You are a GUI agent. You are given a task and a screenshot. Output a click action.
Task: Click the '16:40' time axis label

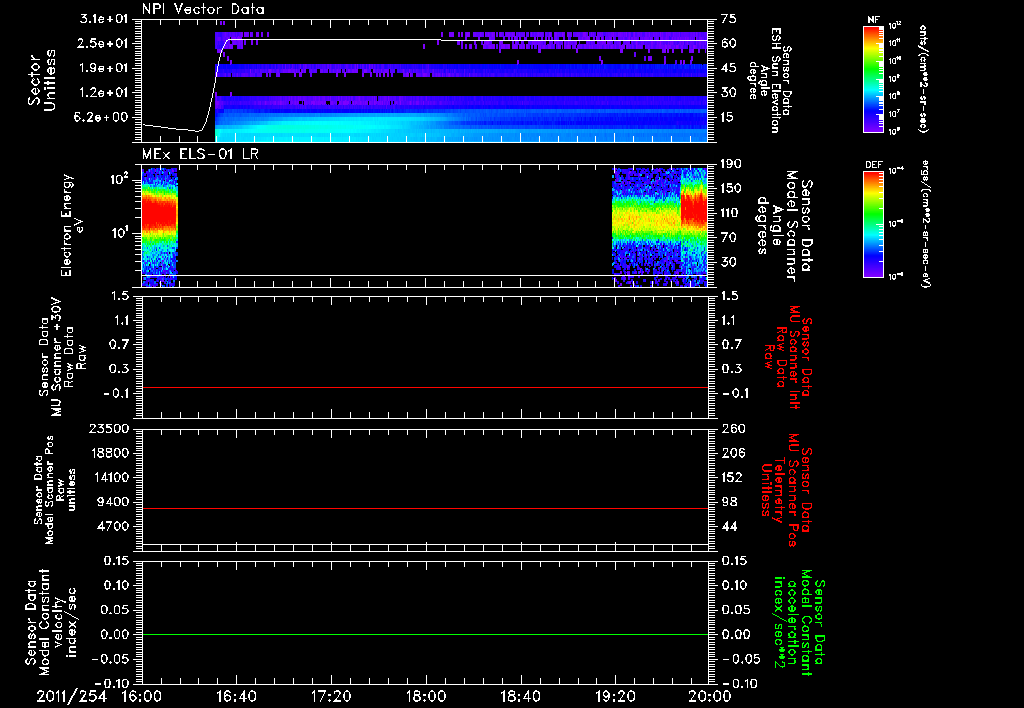coord(236,696)
